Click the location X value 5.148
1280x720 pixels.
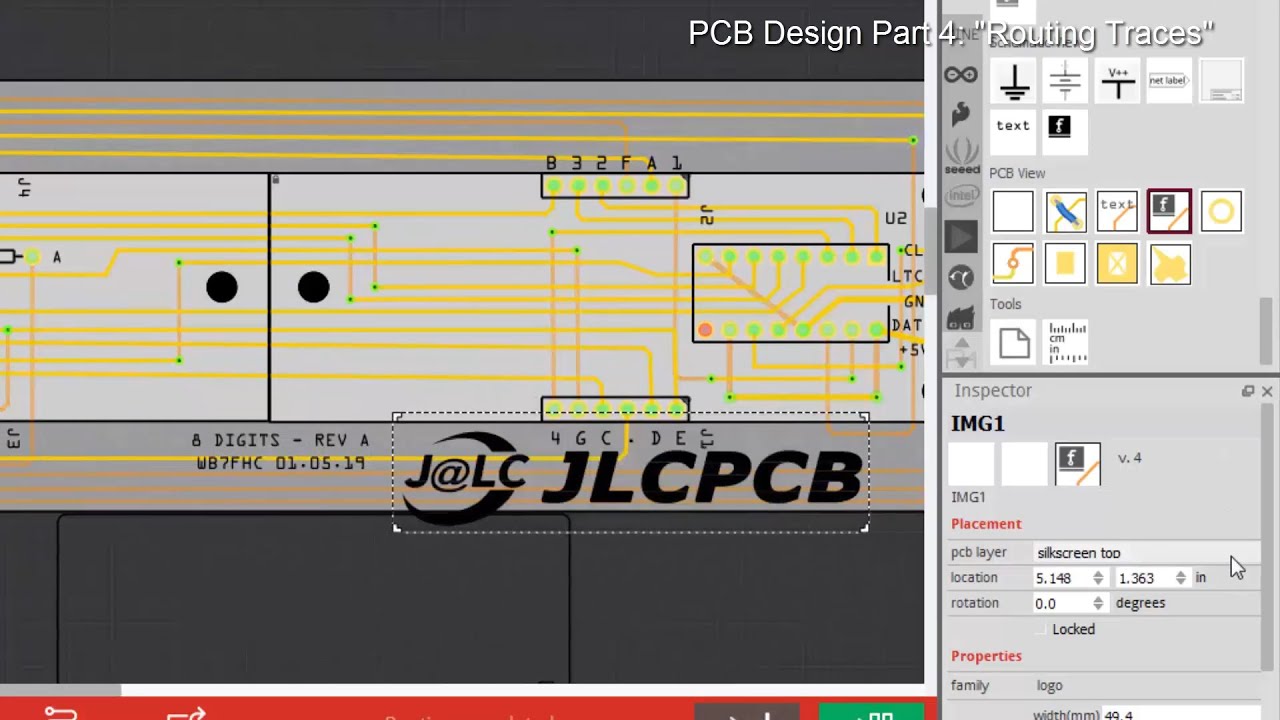[x=1054, y=578]
